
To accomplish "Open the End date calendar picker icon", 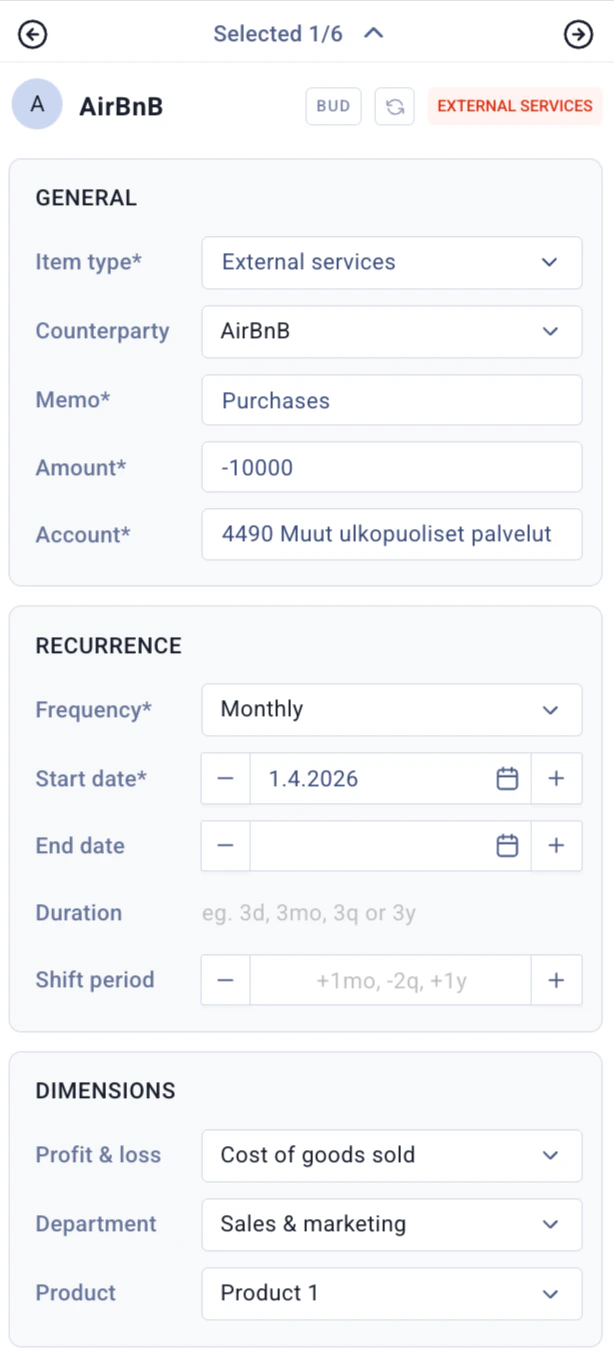I will coord(507,846).
